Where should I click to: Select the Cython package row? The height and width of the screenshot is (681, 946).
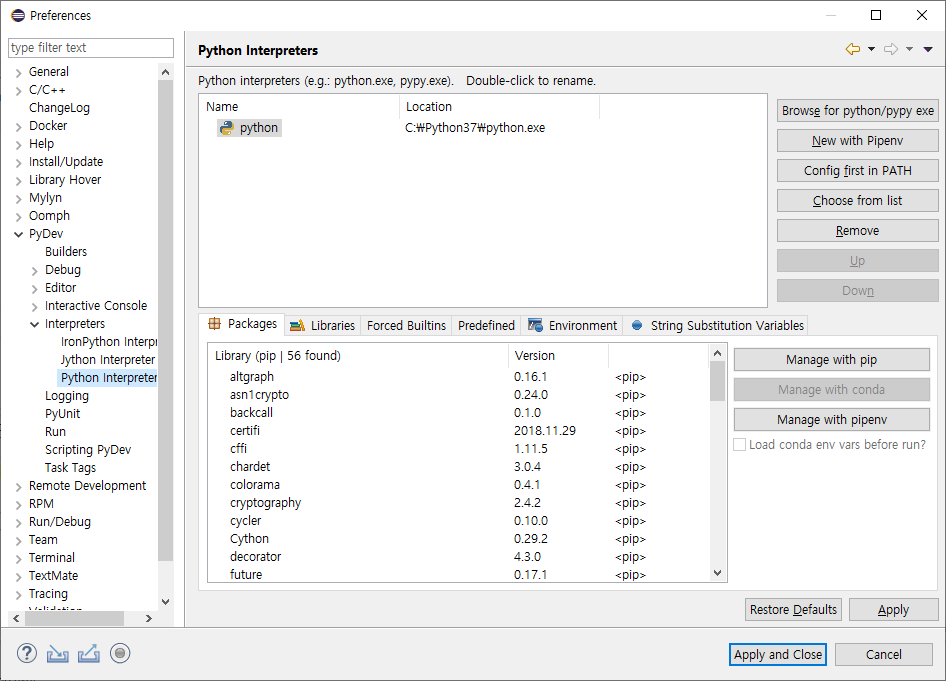pos(459,539)
